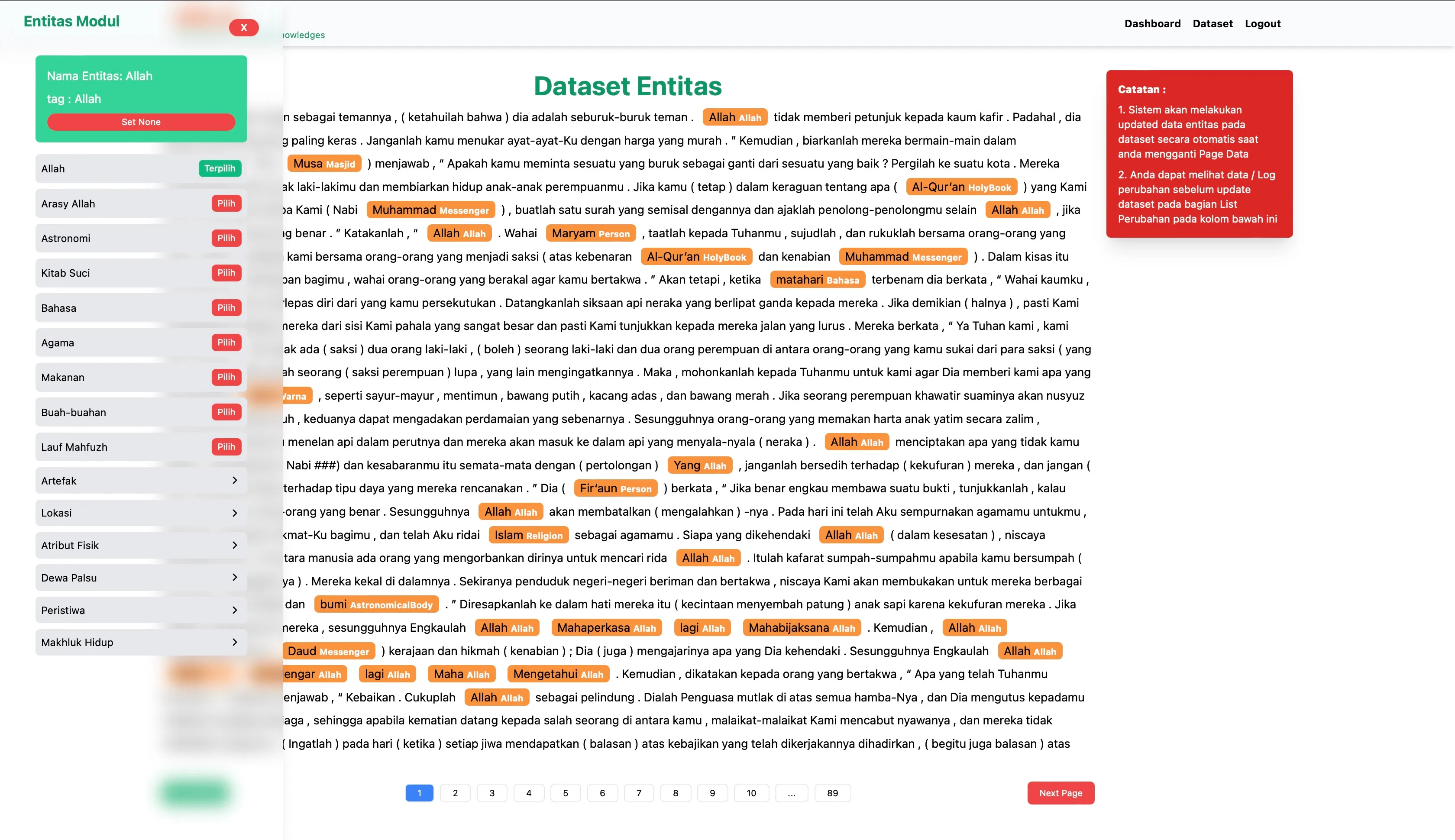Click the matahari Bahasa entity tag
This screenshot has height=840, width=1455.
[817, 280]
